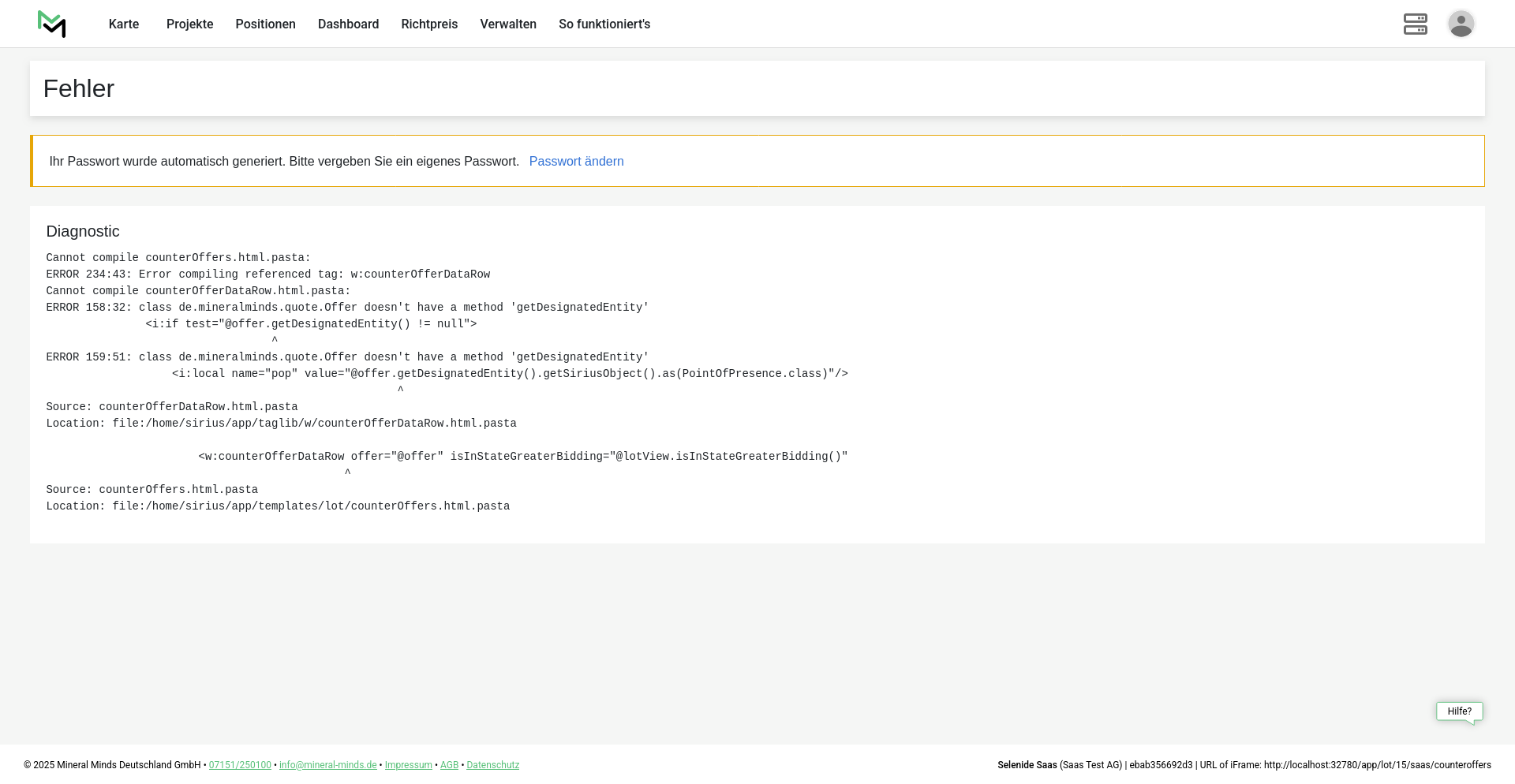Viewport: 1515px width, 784px height.
Task: Go to the Karte menu
Action: click(124, 24)
